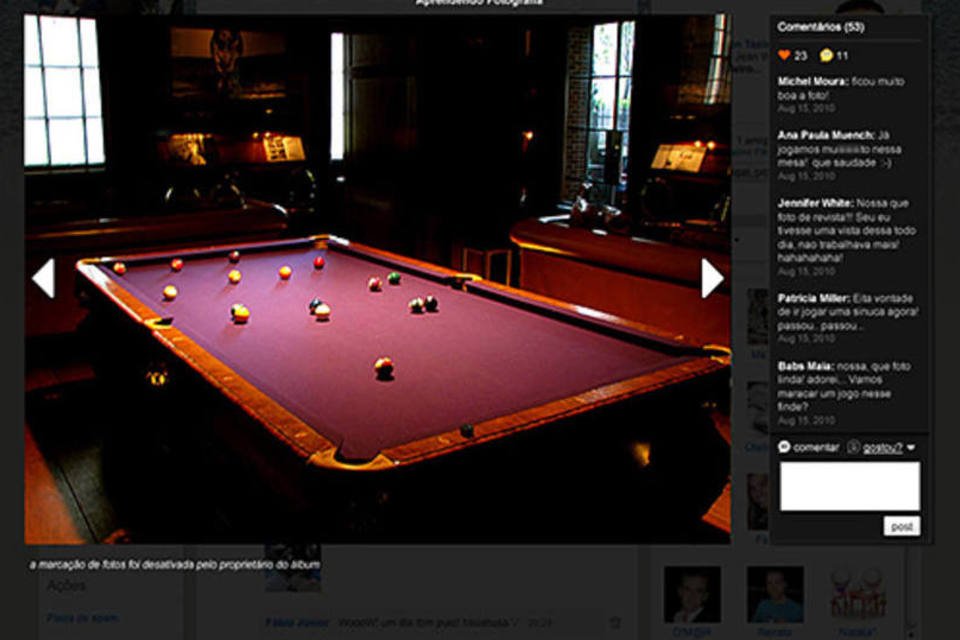Click the blue-shirt person avatar thumbnail
960x640 pixels.
[775, 594]
